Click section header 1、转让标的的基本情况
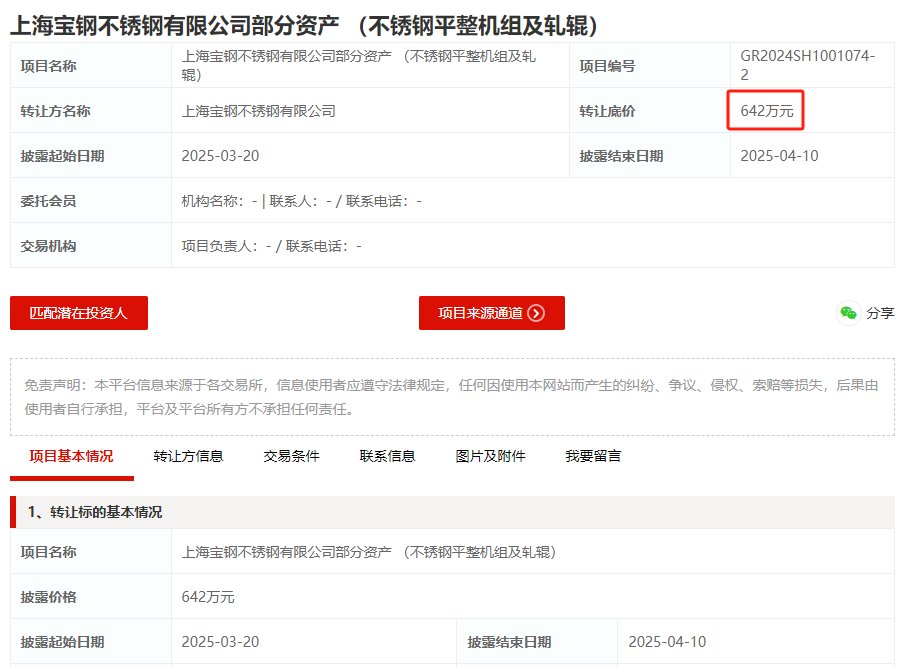The height and width of the screenshot is (667, 897). click(94, 512)
